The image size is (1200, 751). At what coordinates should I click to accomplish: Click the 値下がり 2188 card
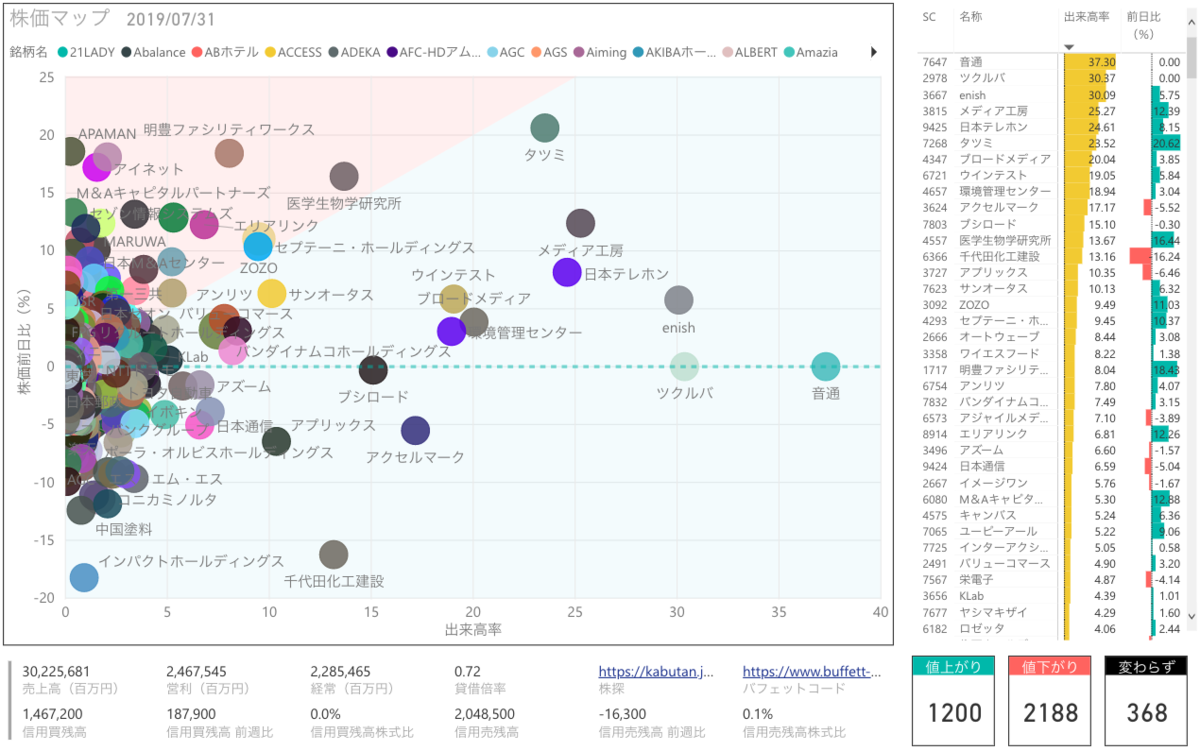(x=1050, y=701)
